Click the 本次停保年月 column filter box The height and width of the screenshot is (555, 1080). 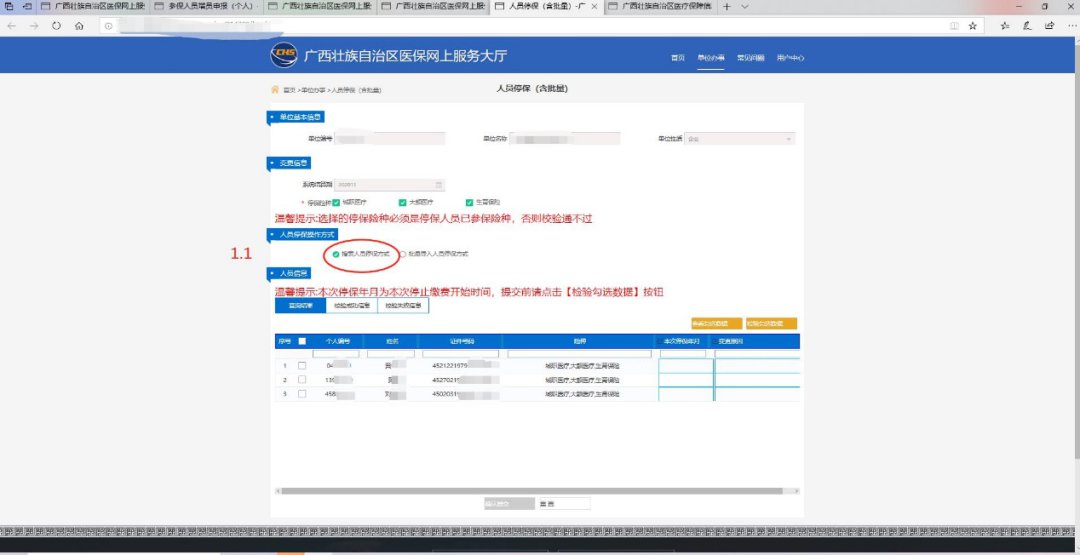click(683, 354)
